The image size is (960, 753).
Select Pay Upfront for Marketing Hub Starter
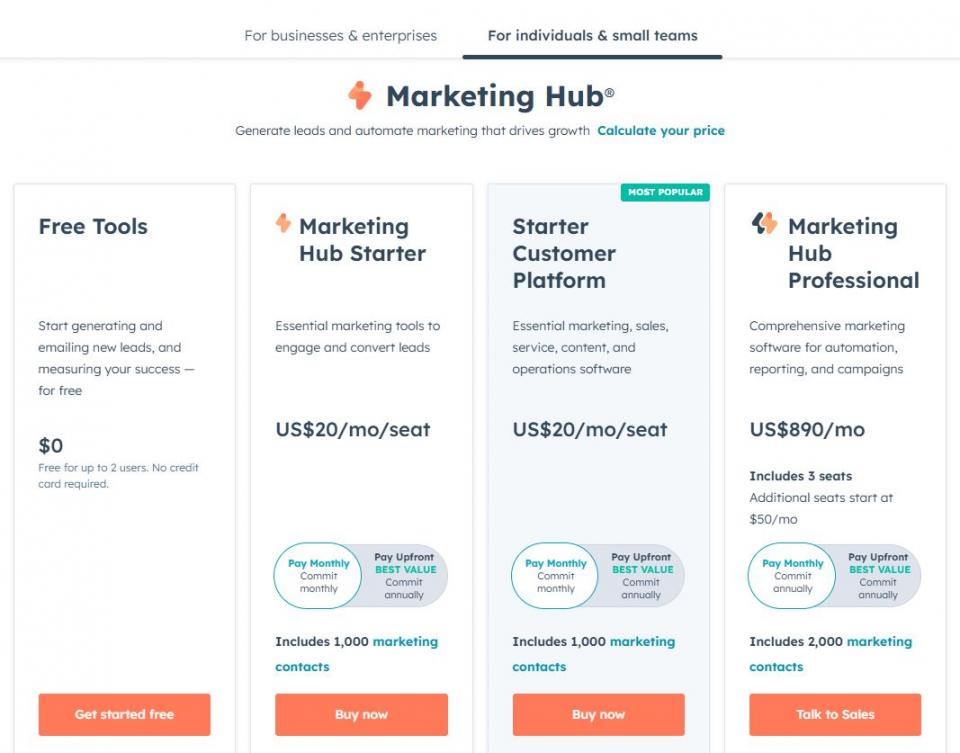click(x=404, y=576)
